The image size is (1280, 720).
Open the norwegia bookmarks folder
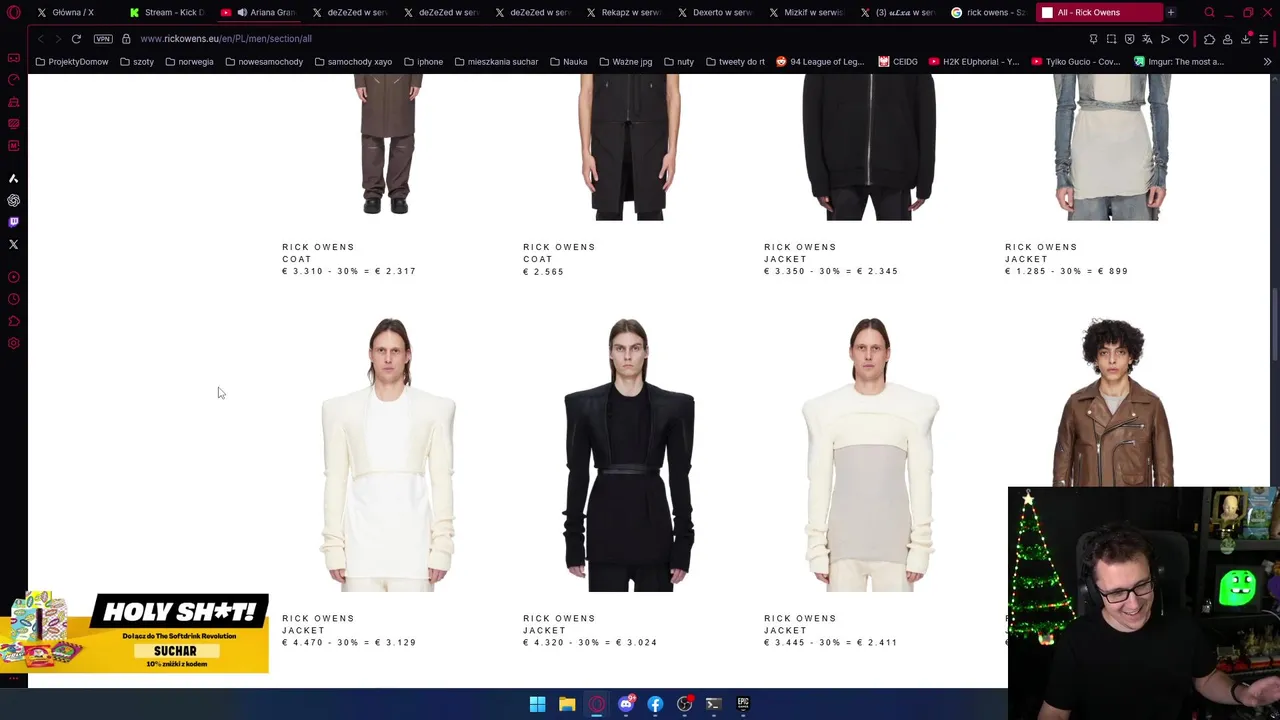click(x=189, y=62)
